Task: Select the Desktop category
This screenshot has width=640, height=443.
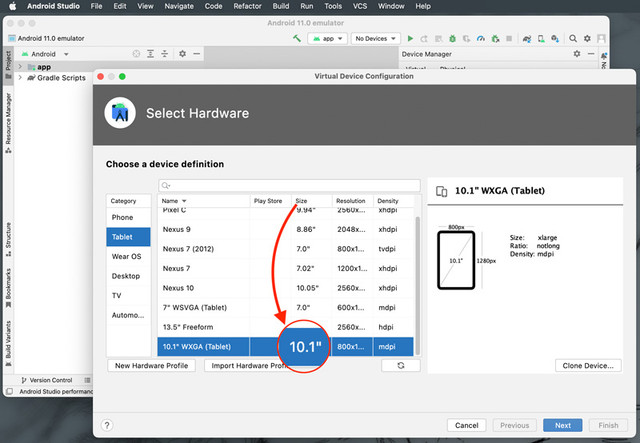Action: (x=128, y=276)
